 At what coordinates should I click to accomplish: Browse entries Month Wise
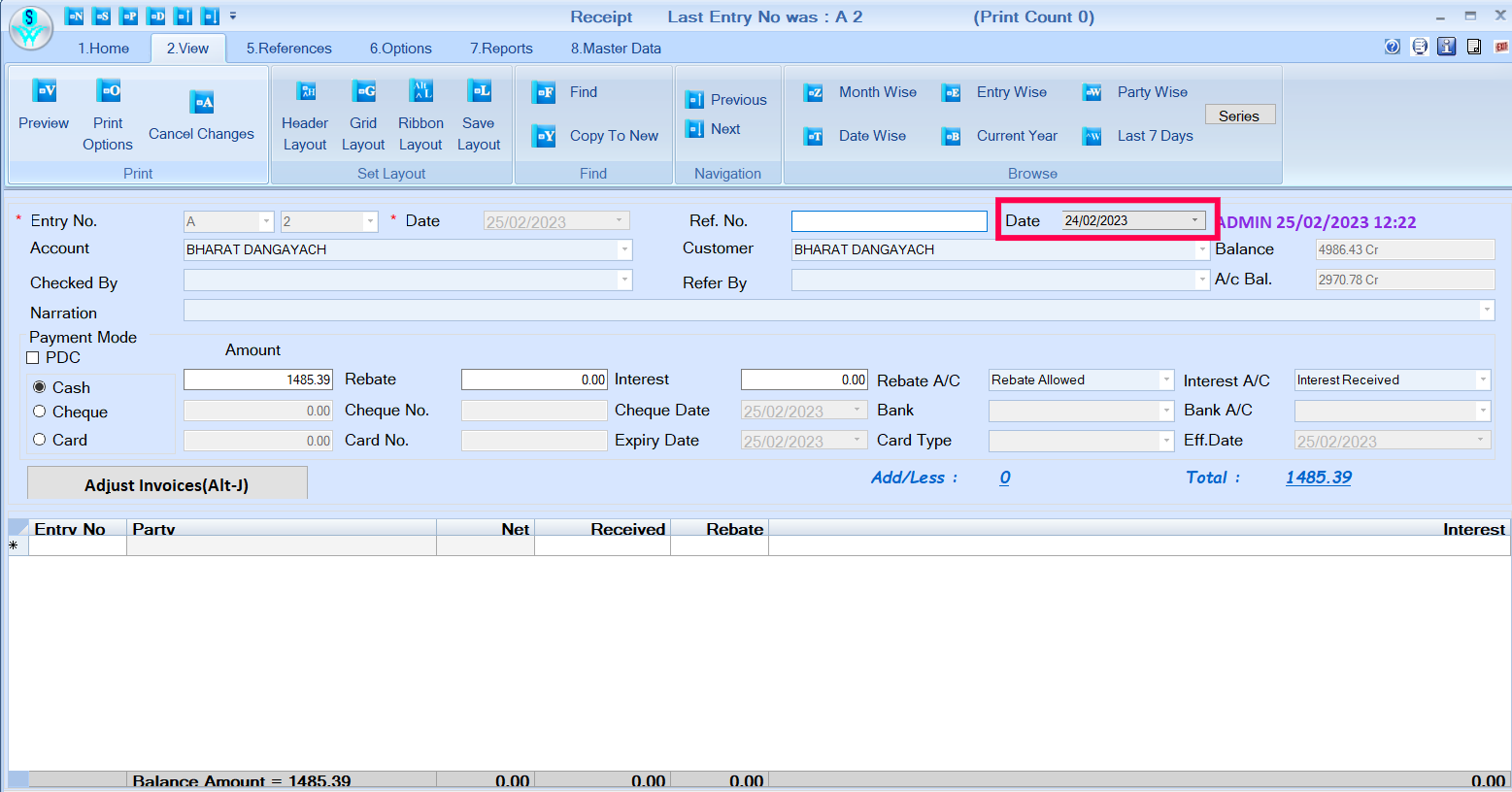tap(860, 92)
